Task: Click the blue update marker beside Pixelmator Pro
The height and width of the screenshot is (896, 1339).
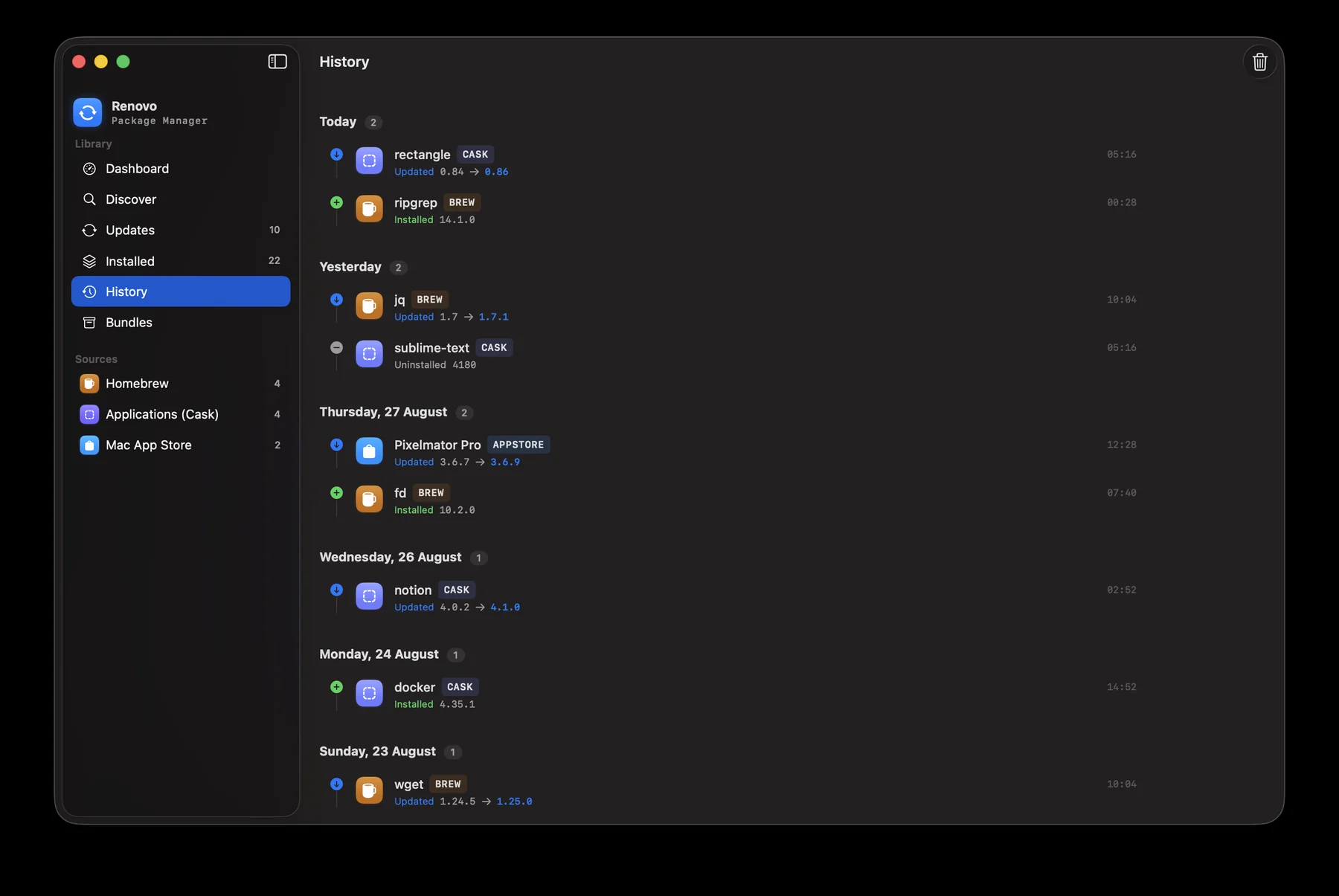Action: click(336, 445)
